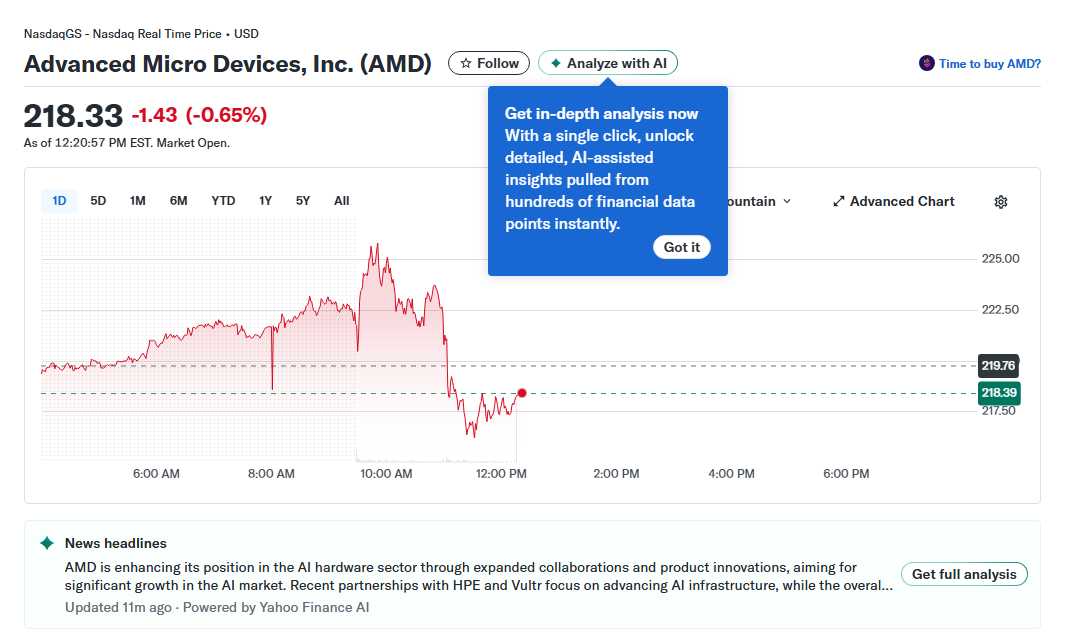Click the 218.39 price badge on the axis

click(998, 394)
